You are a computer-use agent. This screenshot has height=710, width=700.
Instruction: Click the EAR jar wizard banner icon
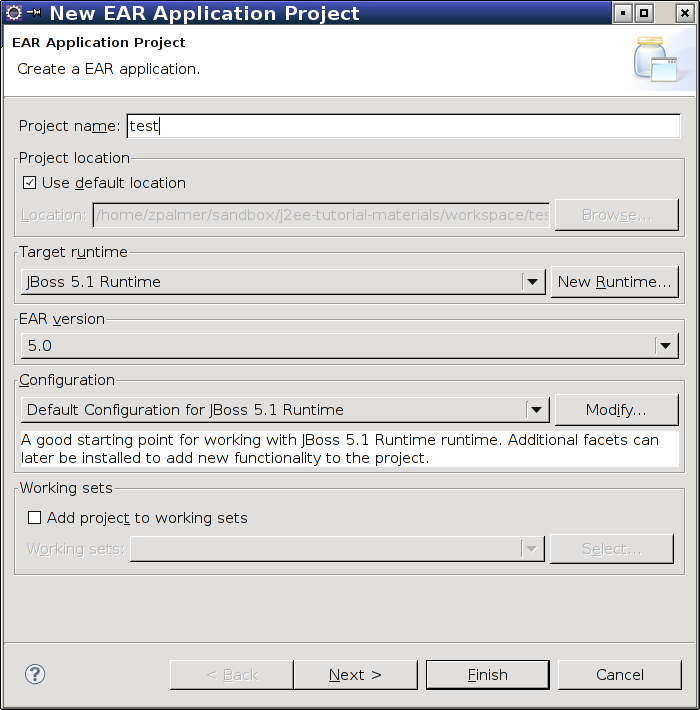pyautogui.click(x=655, y=59)
